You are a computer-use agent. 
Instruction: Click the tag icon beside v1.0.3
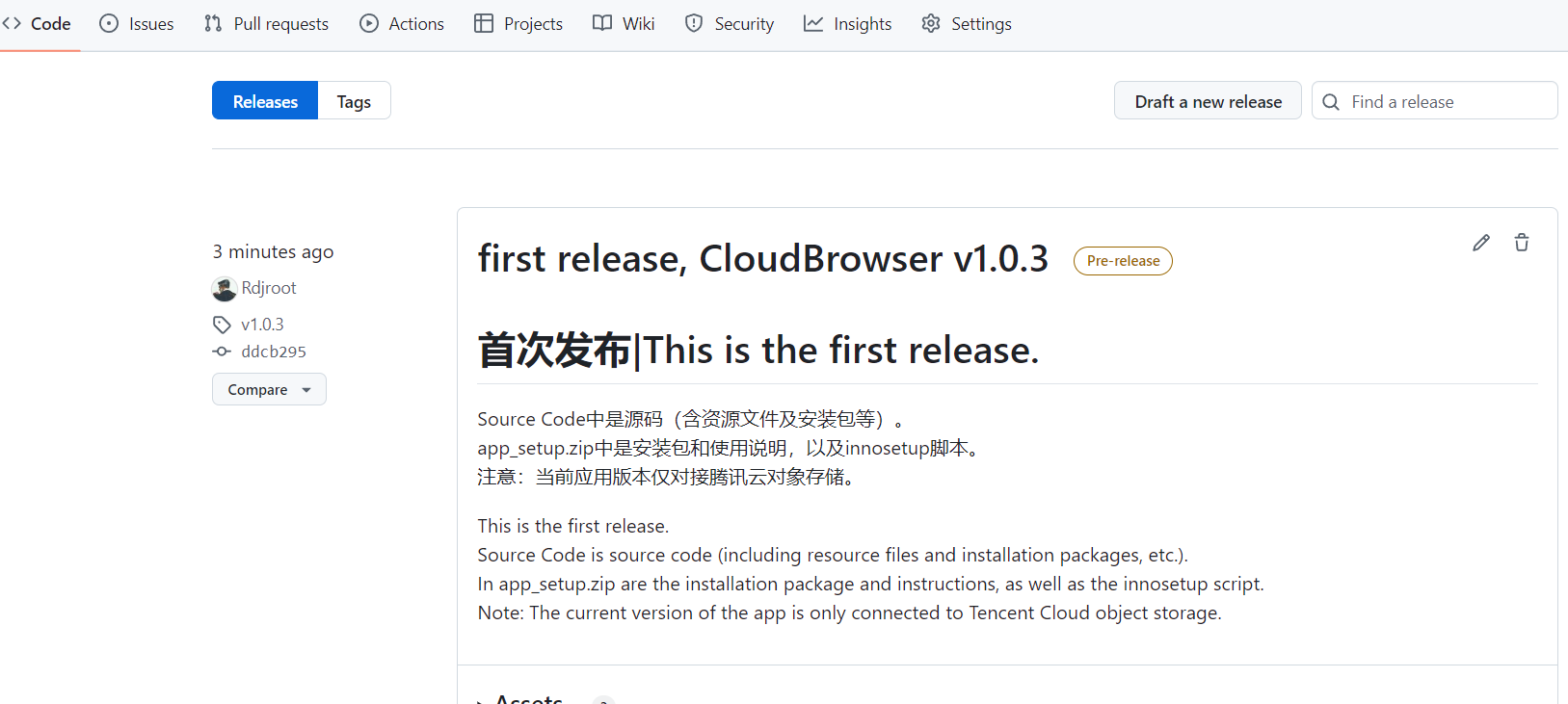[222, 325]
